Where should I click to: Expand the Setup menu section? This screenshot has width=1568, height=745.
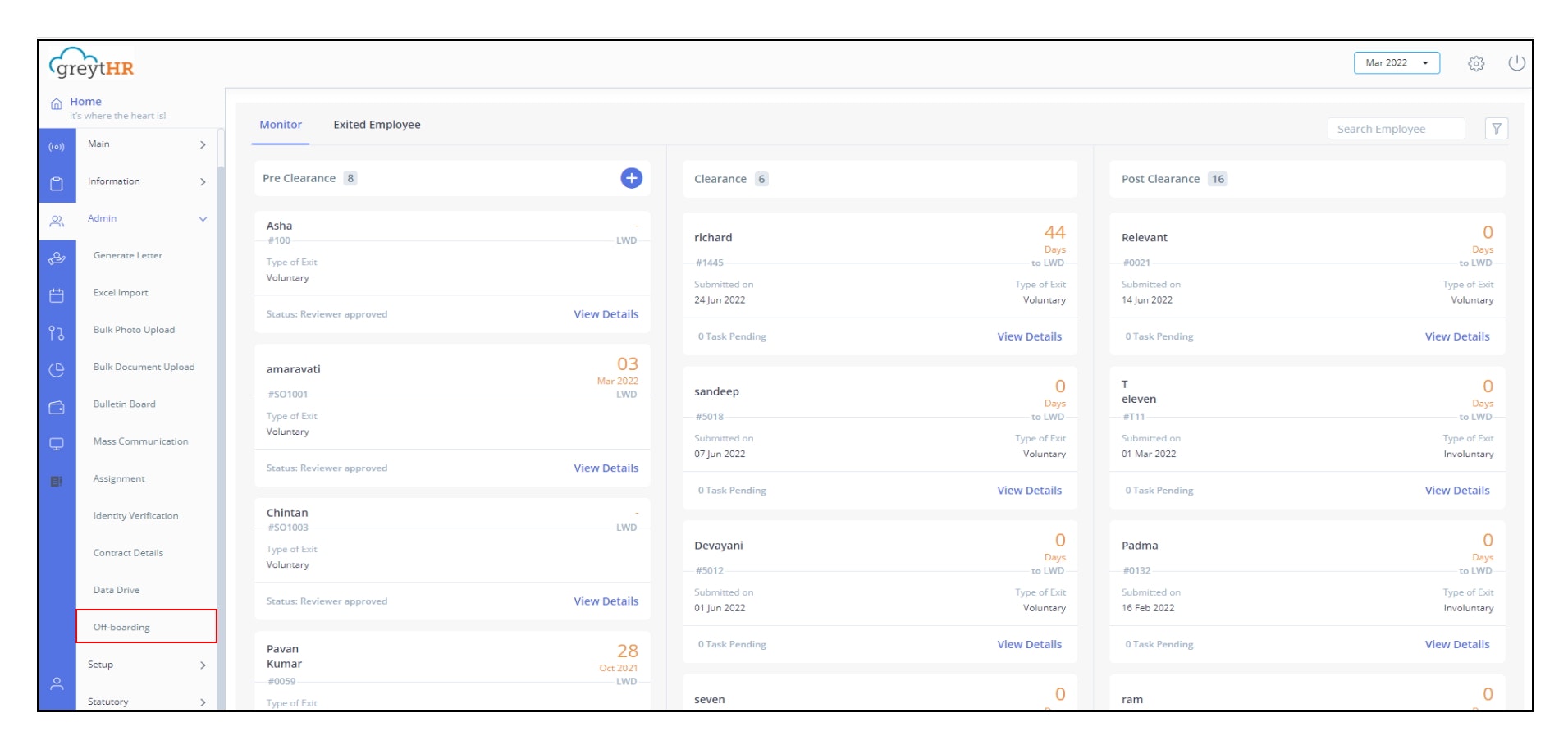coord(147,665)
